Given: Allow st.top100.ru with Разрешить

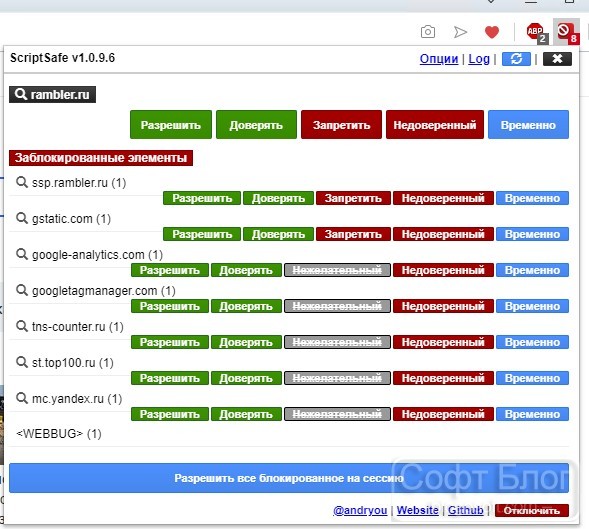Looking at the screenshot, I should pyautogui.click(x=170, y=378).
